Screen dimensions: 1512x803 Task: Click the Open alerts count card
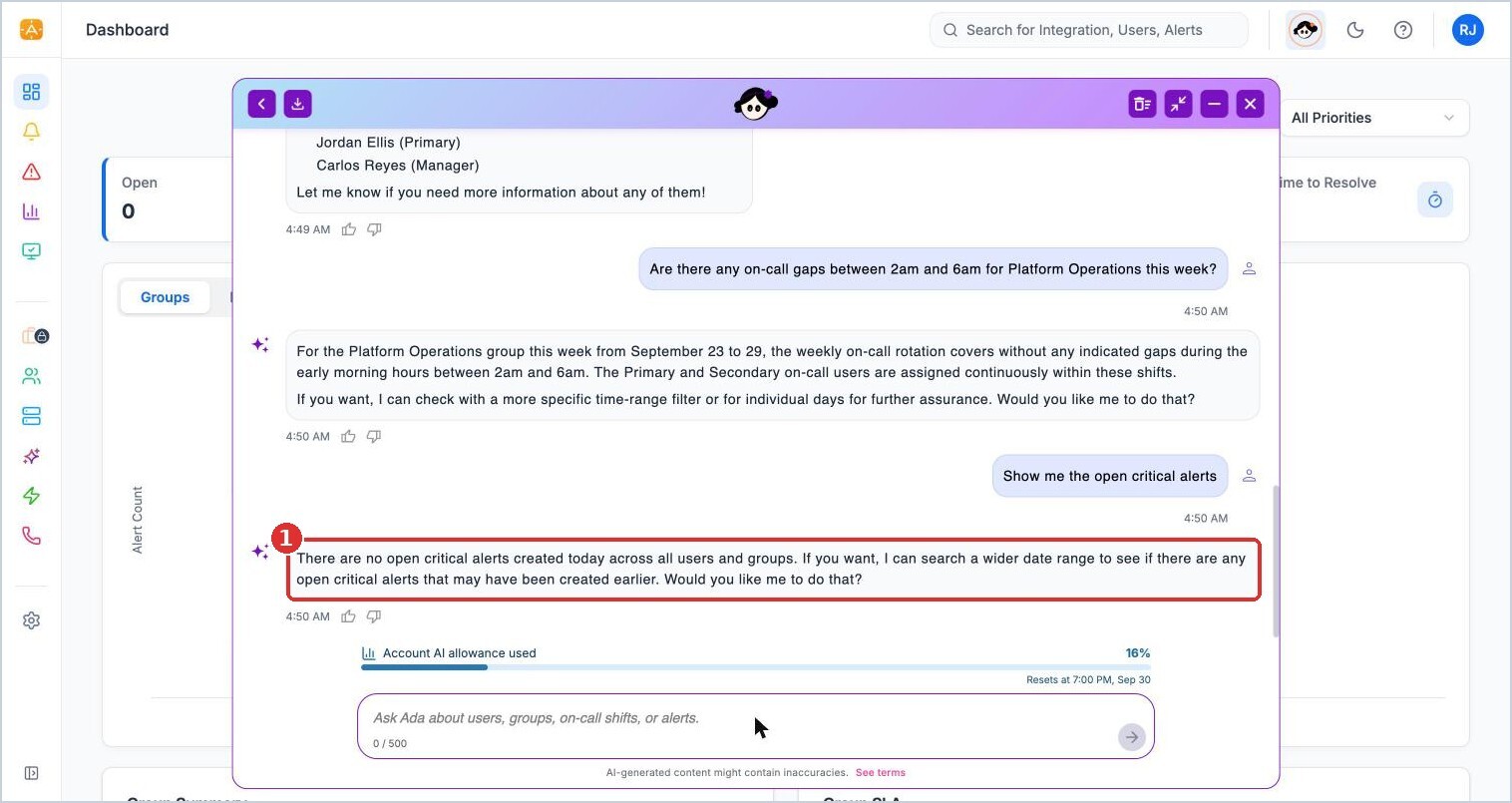click(168, 199)
